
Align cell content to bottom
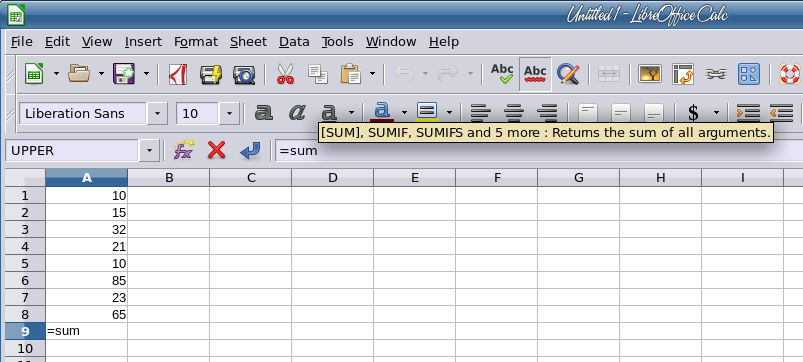[x=654, y=113]
